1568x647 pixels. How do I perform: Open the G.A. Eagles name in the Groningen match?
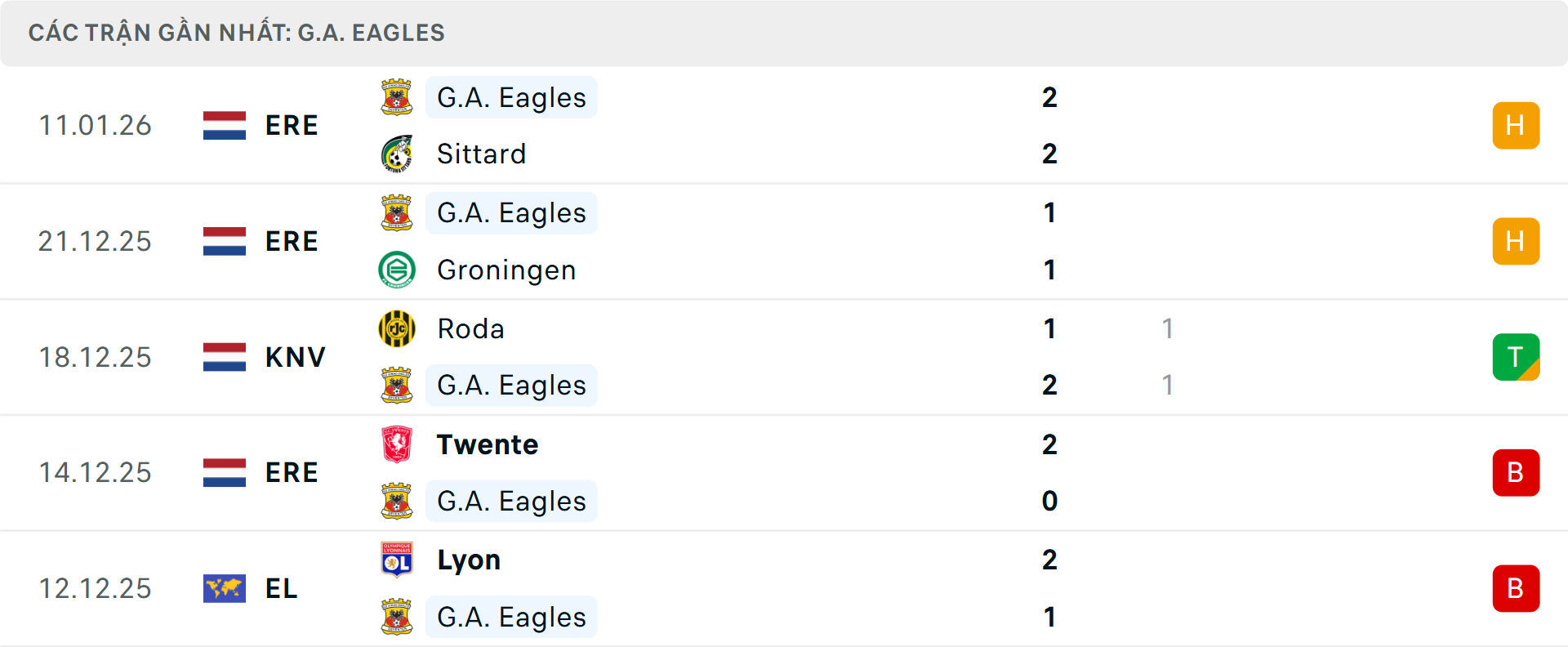[x=511, y=213]
